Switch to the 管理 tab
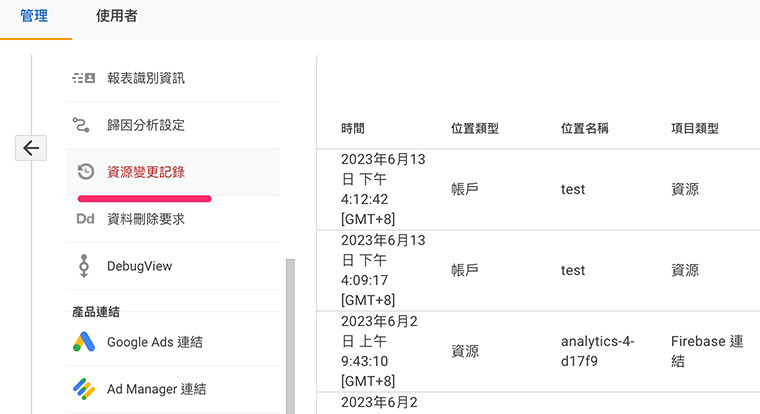The width and height of the screenshot is (760, 414). (36, 16)
